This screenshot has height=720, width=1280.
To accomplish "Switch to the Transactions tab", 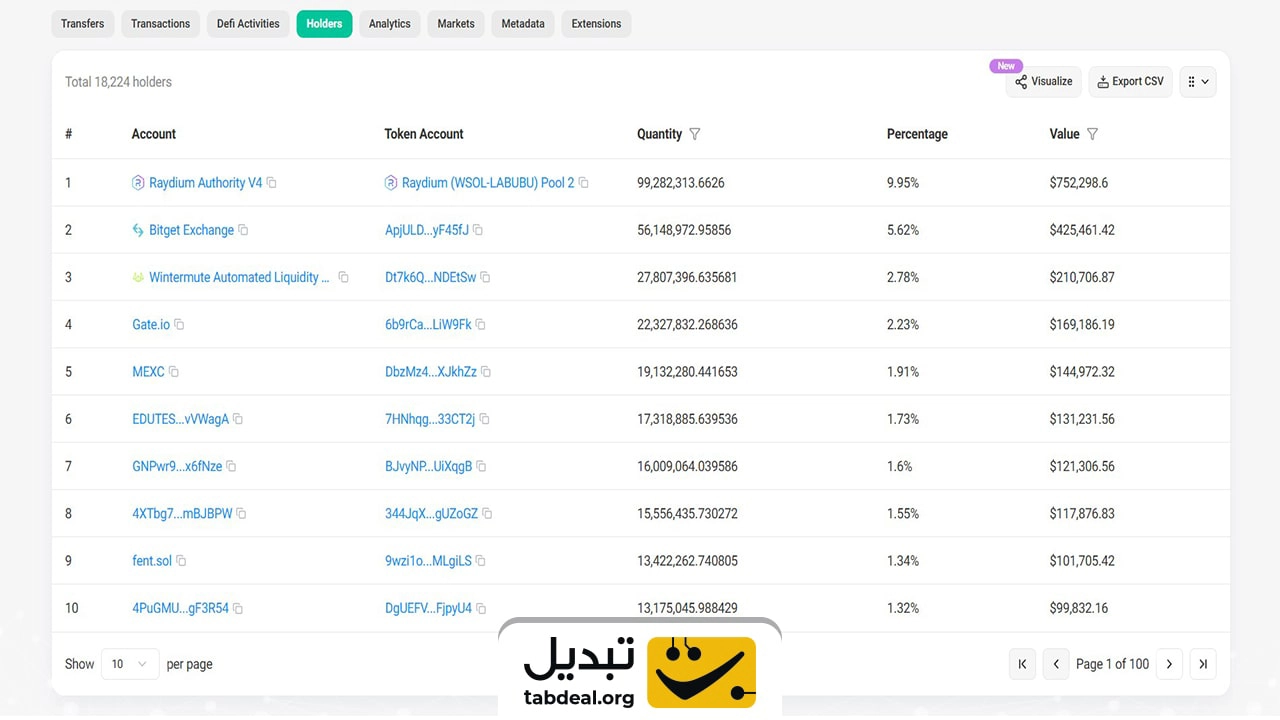I will 160,24.
